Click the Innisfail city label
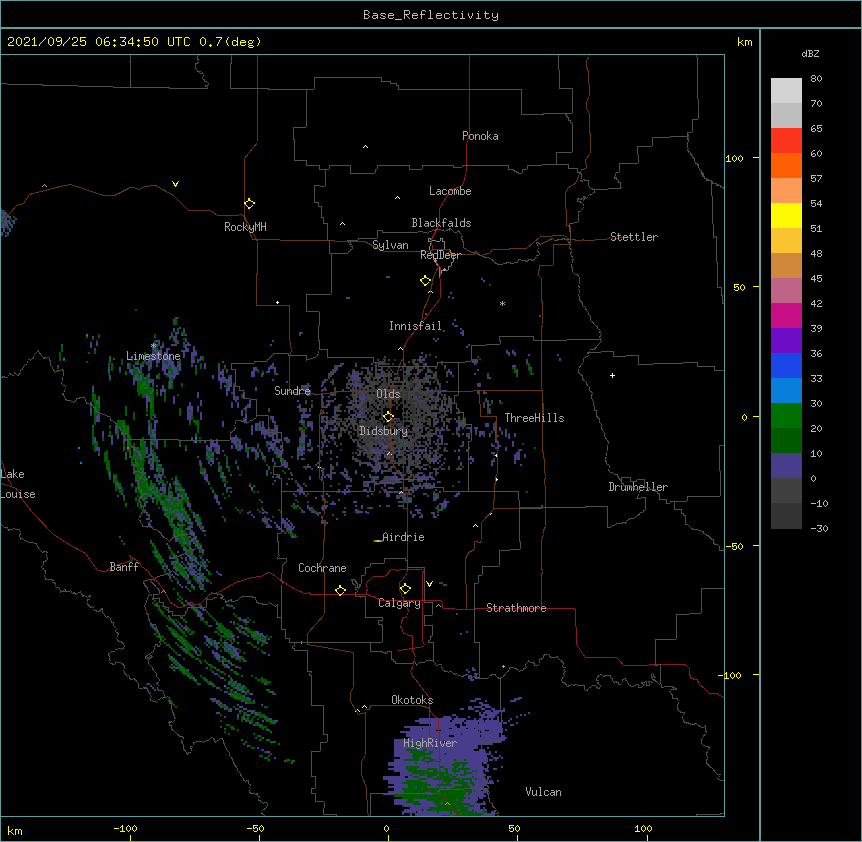 tap(415, 326)
